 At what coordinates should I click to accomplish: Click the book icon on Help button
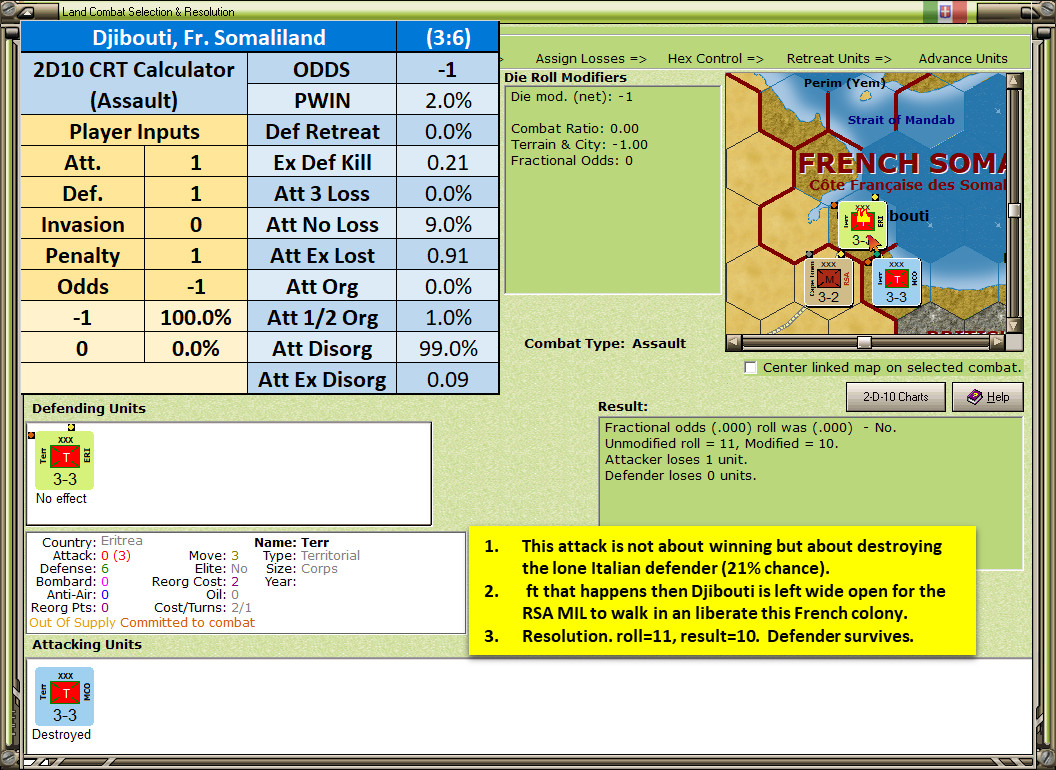tap(975, 397)
